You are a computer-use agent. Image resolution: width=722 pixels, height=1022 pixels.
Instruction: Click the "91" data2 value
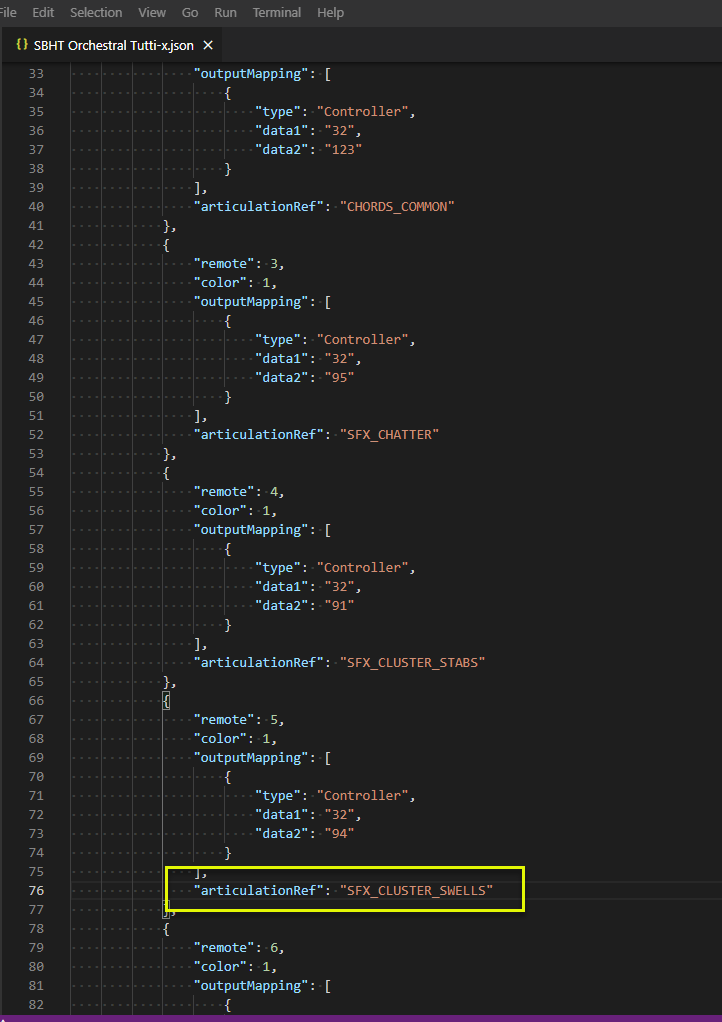click(339, 606)
